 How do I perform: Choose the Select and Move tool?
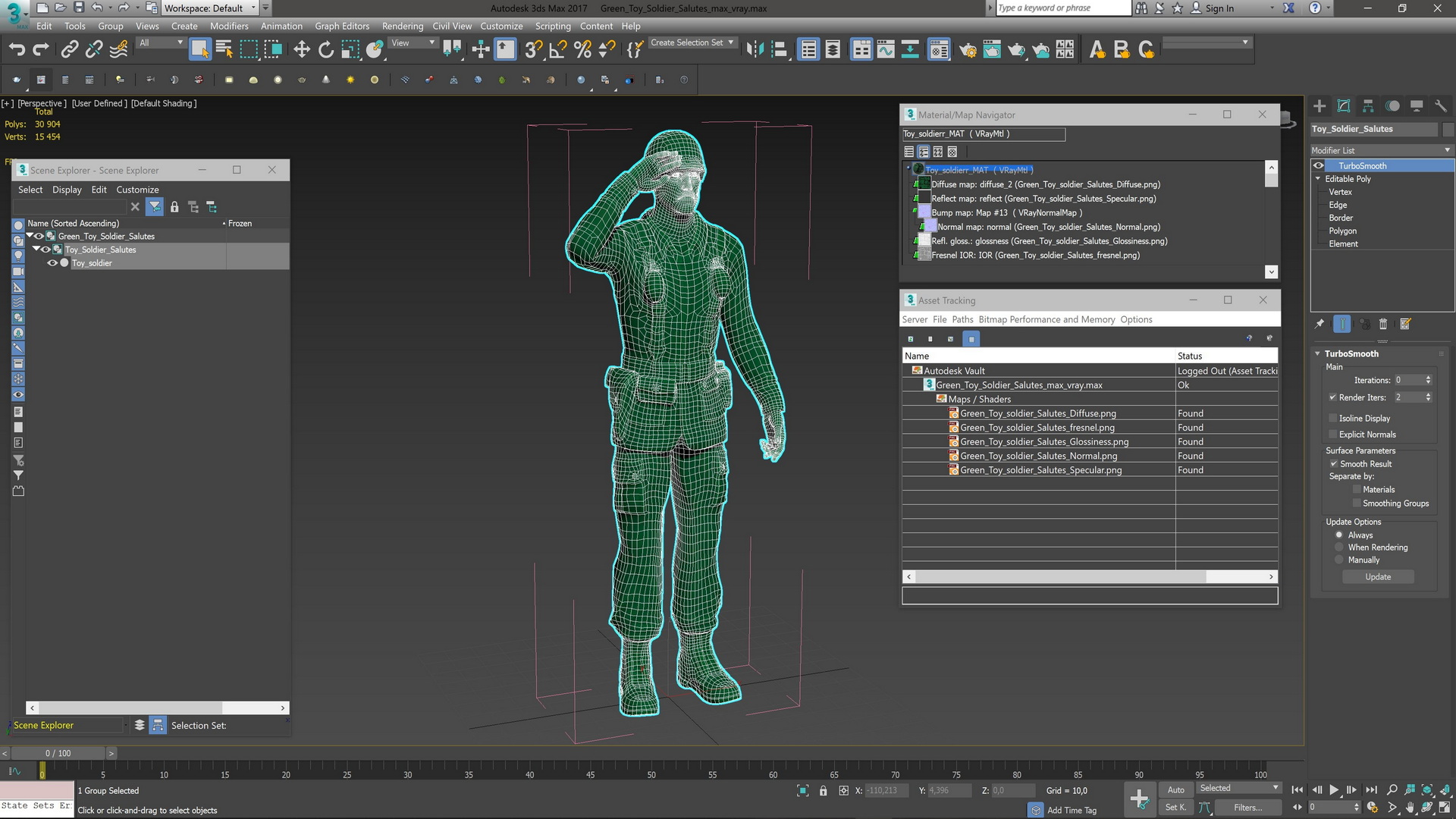[x=301, y=49]
